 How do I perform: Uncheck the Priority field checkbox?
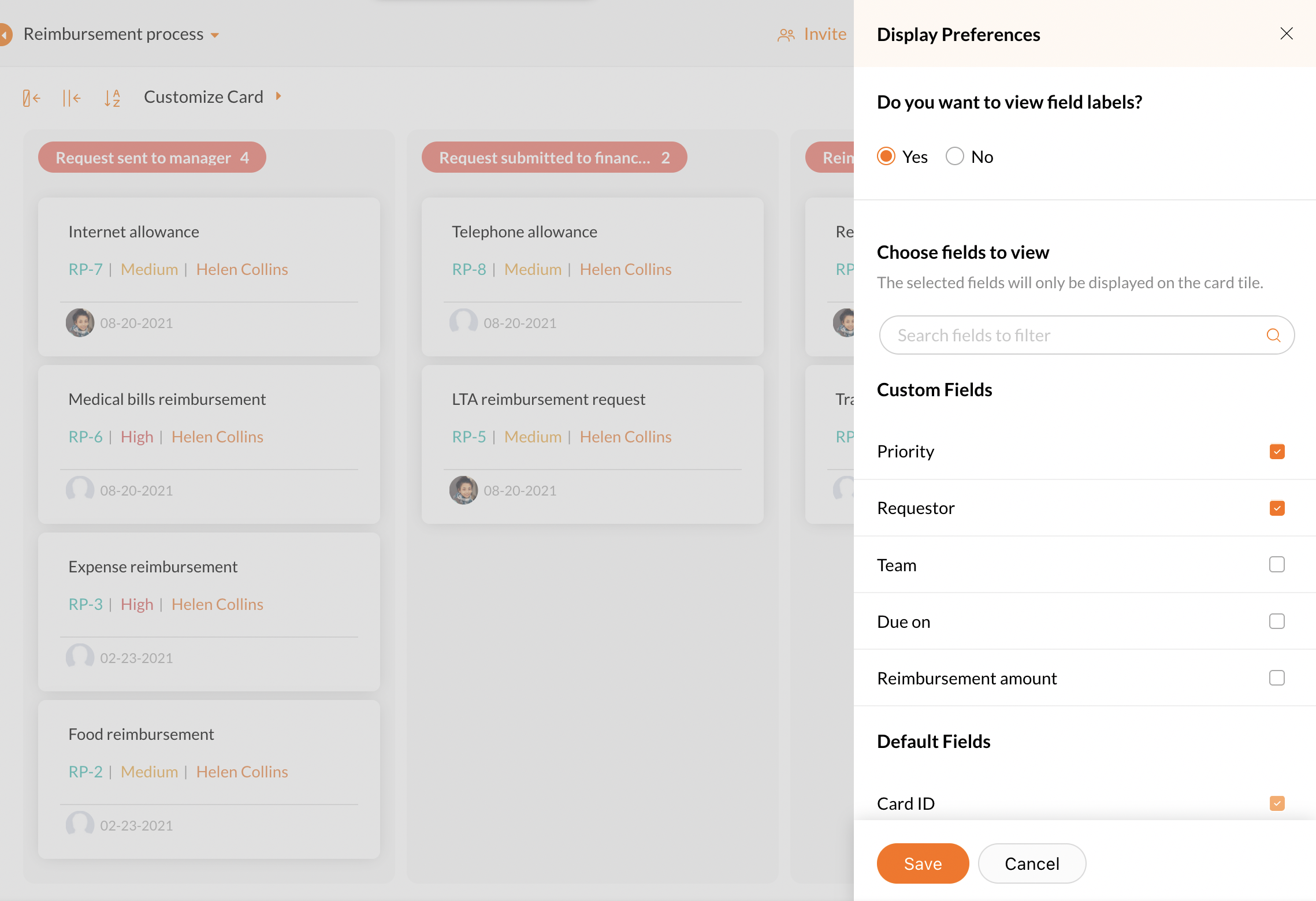click(1277, 452)
